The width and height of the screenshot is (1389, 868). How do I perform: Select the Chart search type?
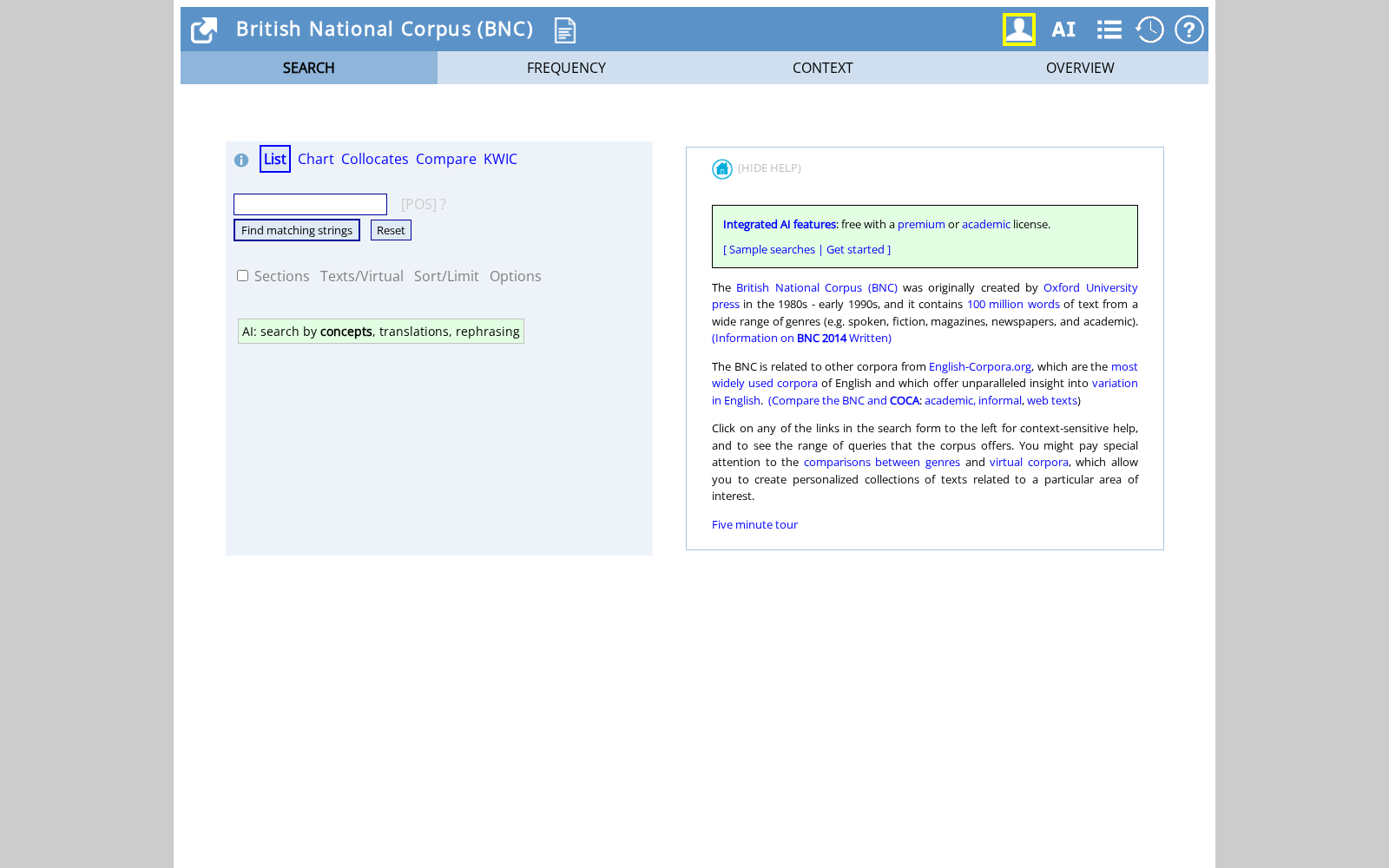point(316,159)
